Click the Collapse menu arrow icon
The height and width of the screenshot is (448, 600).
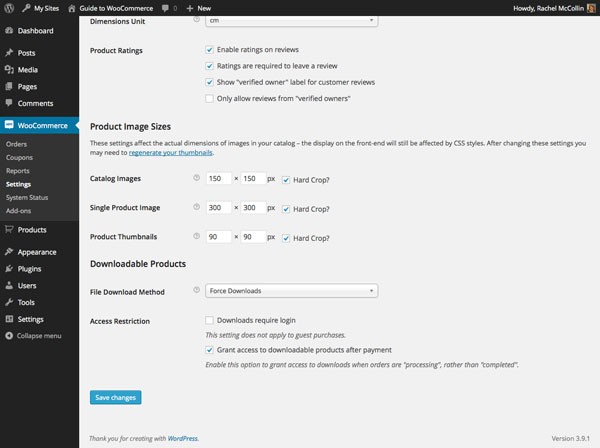(x=9, y=336)
